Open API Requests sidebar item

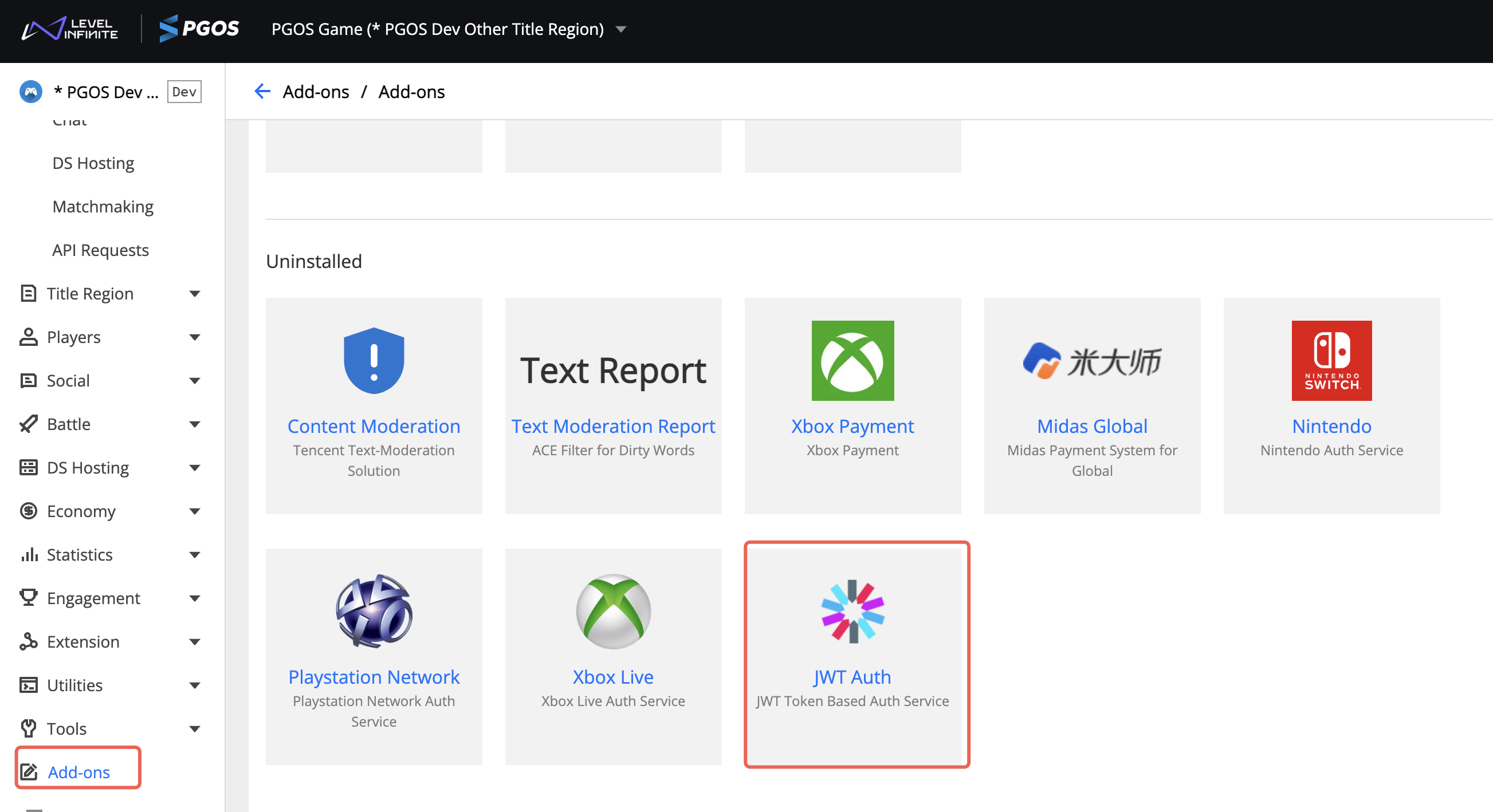pyautogui.click(x=100, y=250)
